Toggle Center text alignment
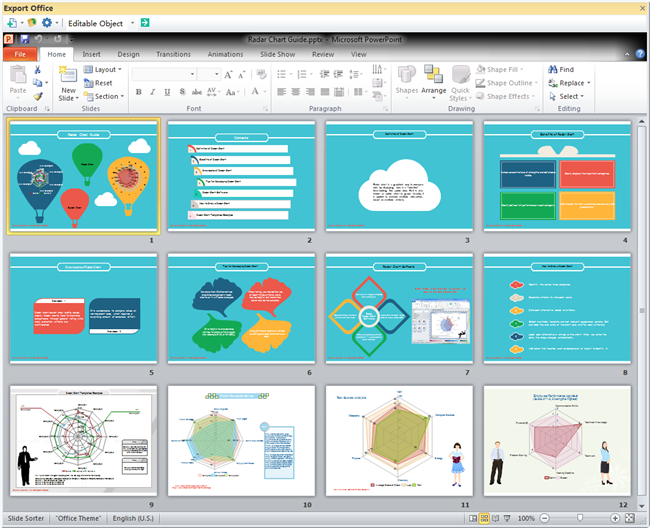Image resolution: width=650 pixels, height=528 pixels. pyautogui.click(x=296, y=92)
